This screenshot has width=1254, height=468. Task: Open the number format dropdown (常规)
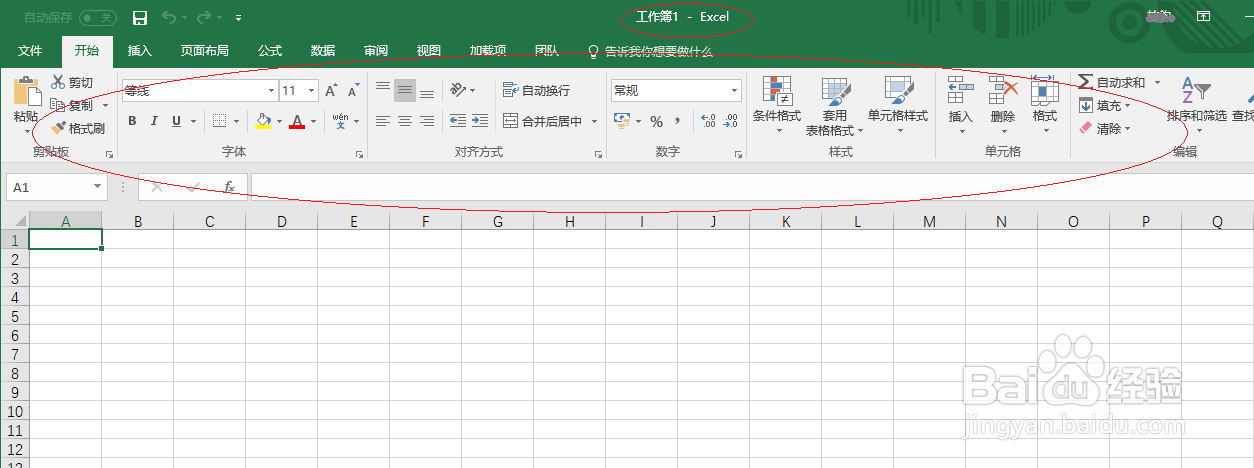734,91
